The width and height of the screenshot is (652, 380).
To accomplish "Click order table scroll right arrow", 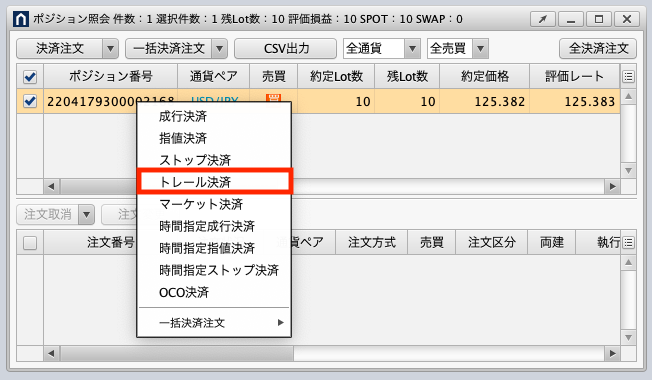I will point(612,354).
